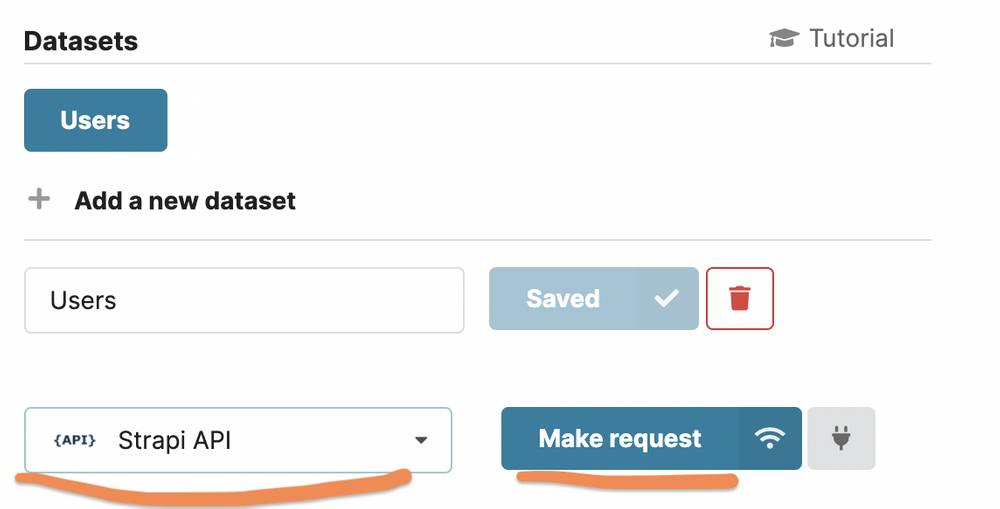Viewport: 1000px width, 509px height.
Task: Open the Strapi API connection dropdown
Action: [238, 440]
